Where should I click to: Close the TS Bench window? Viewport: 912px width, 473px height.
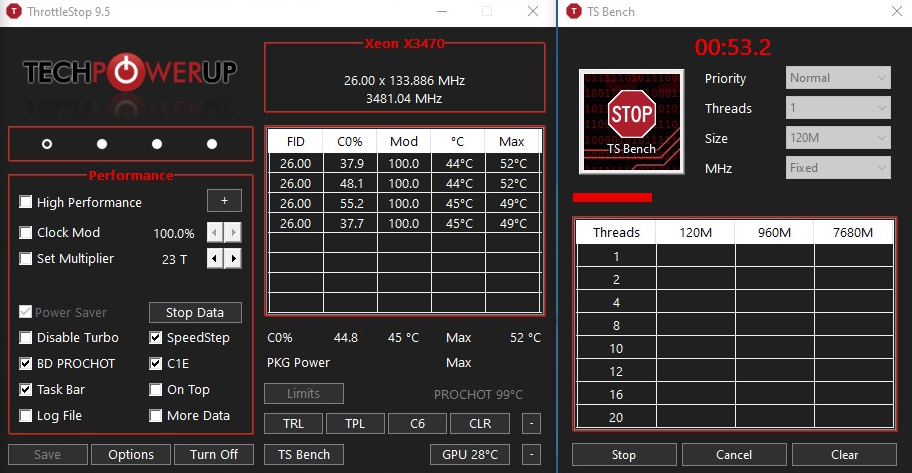pos(896,12)
